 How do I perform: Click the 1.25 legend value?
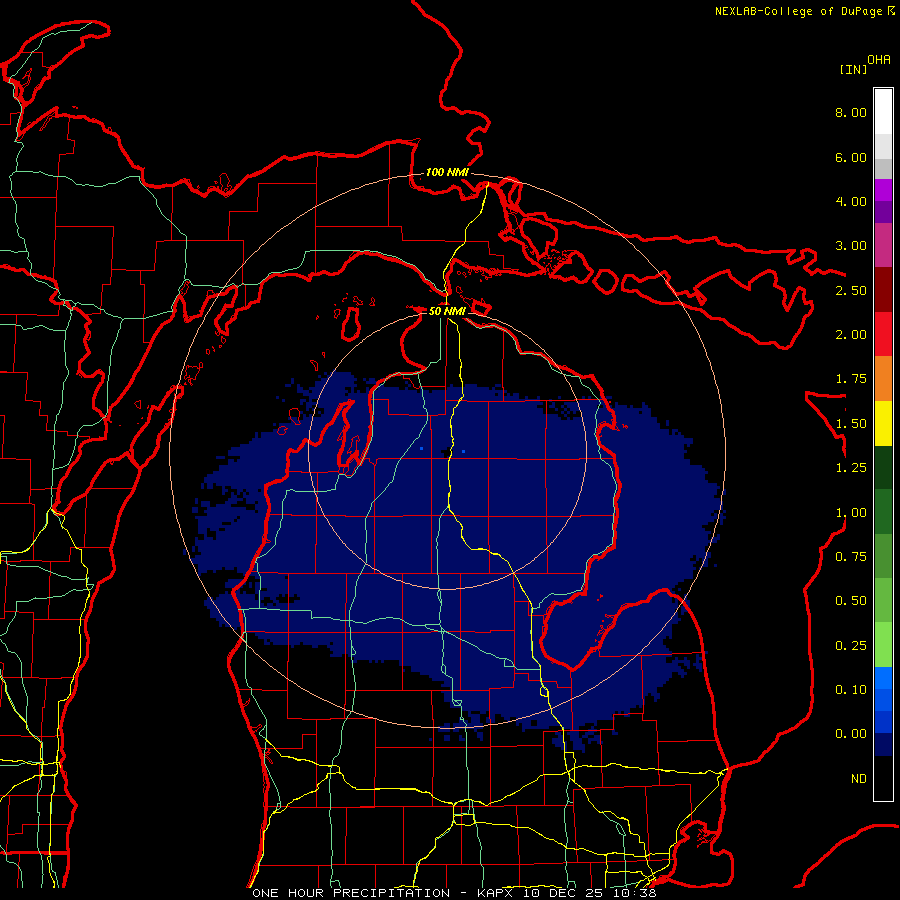851,468
